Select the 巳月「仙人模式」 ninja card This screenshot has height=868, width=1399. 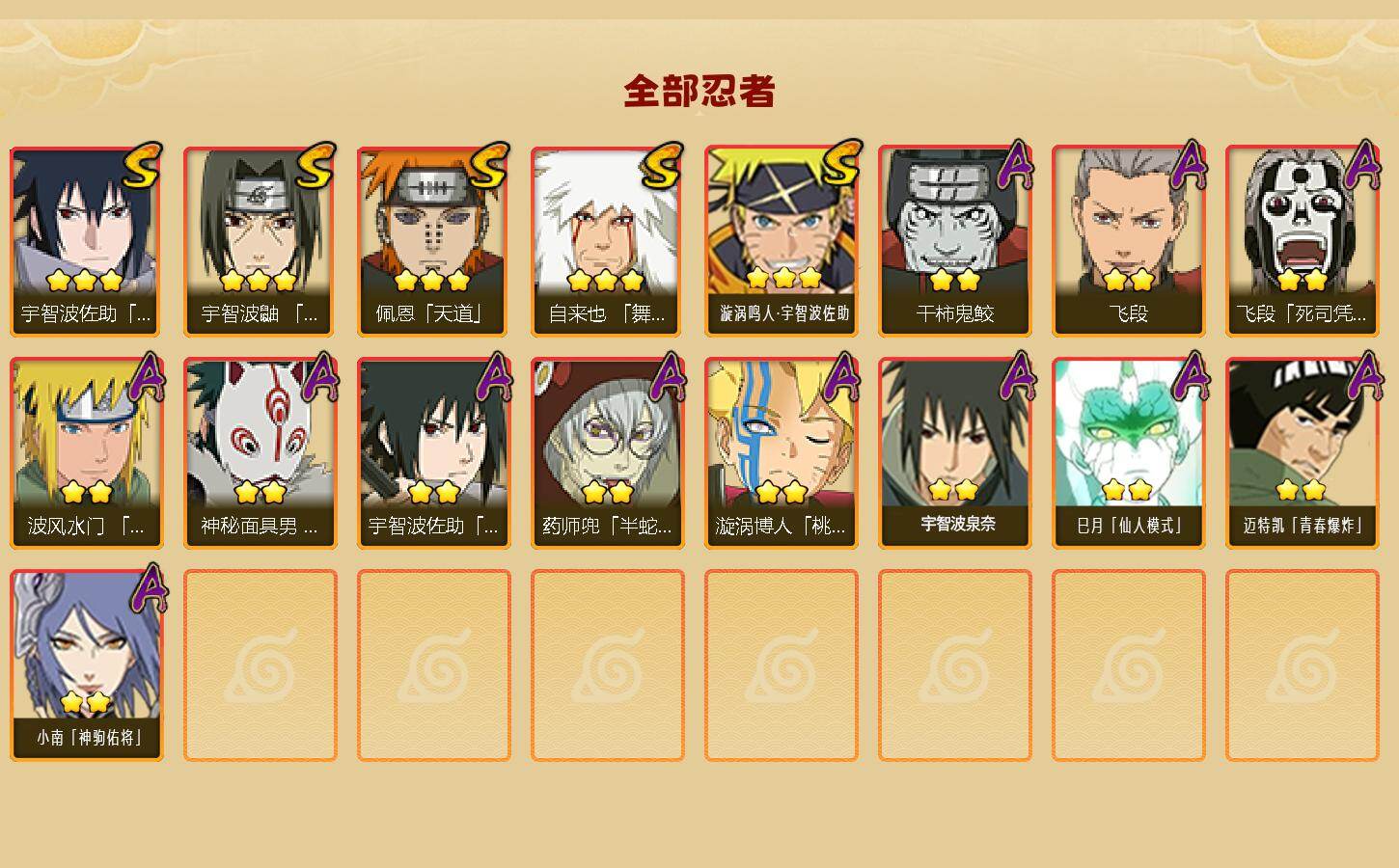click(x=1128, y=453)
